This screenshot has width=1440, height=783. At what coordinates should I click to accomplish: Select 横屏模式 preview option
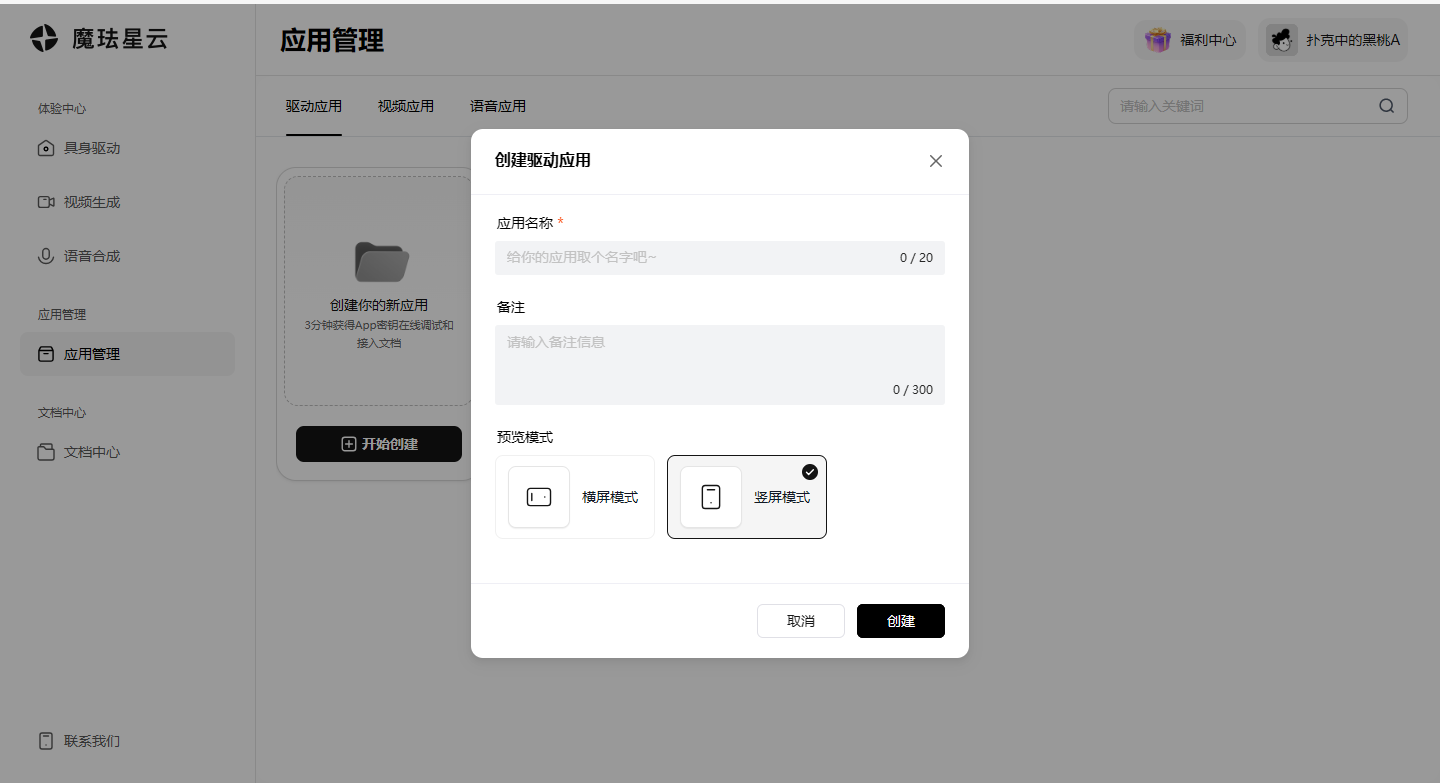click(x=575, y=497)
